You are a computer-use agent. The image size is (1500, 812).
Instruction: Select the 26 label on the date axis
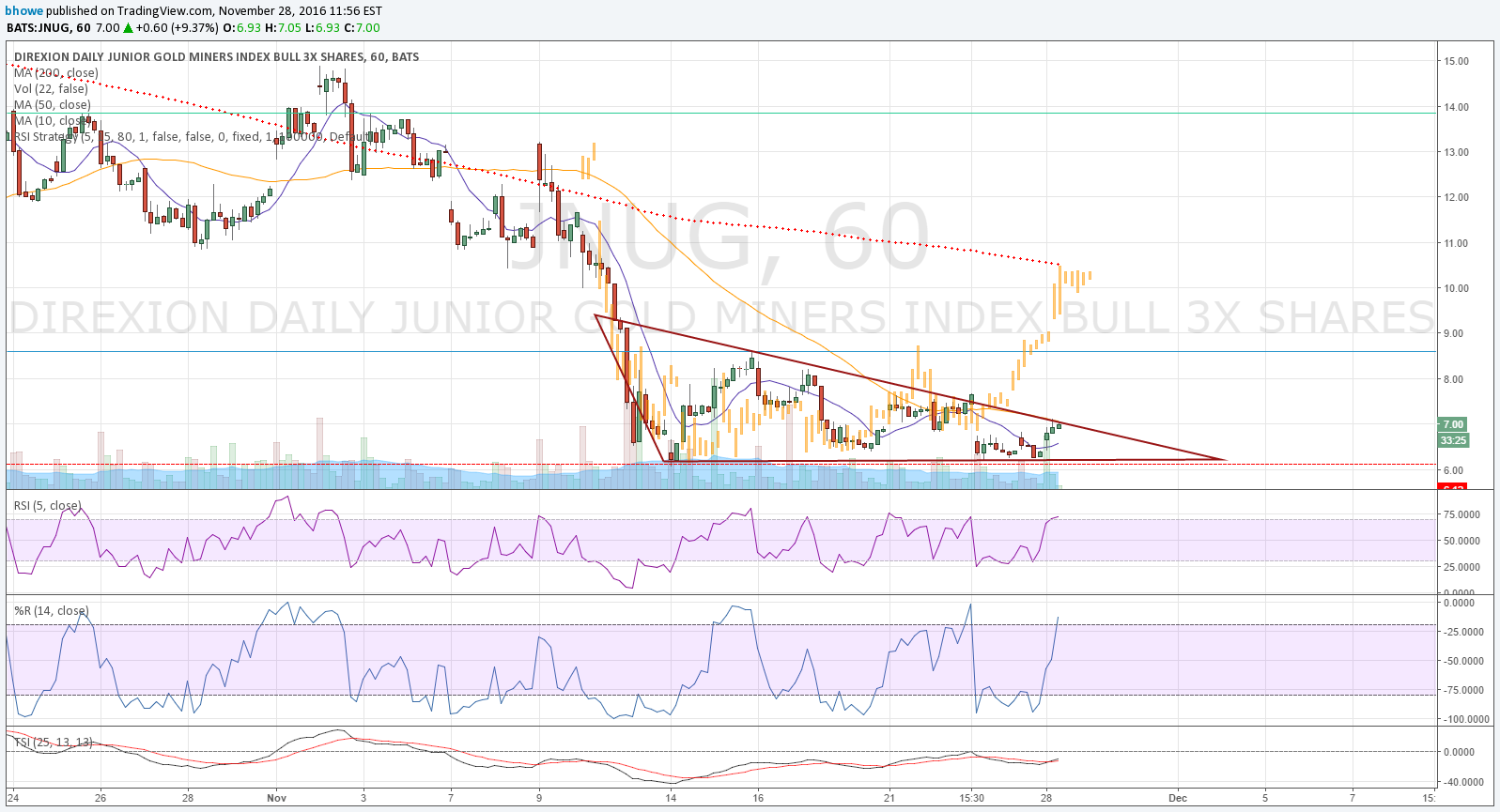[x=101, y=799]
